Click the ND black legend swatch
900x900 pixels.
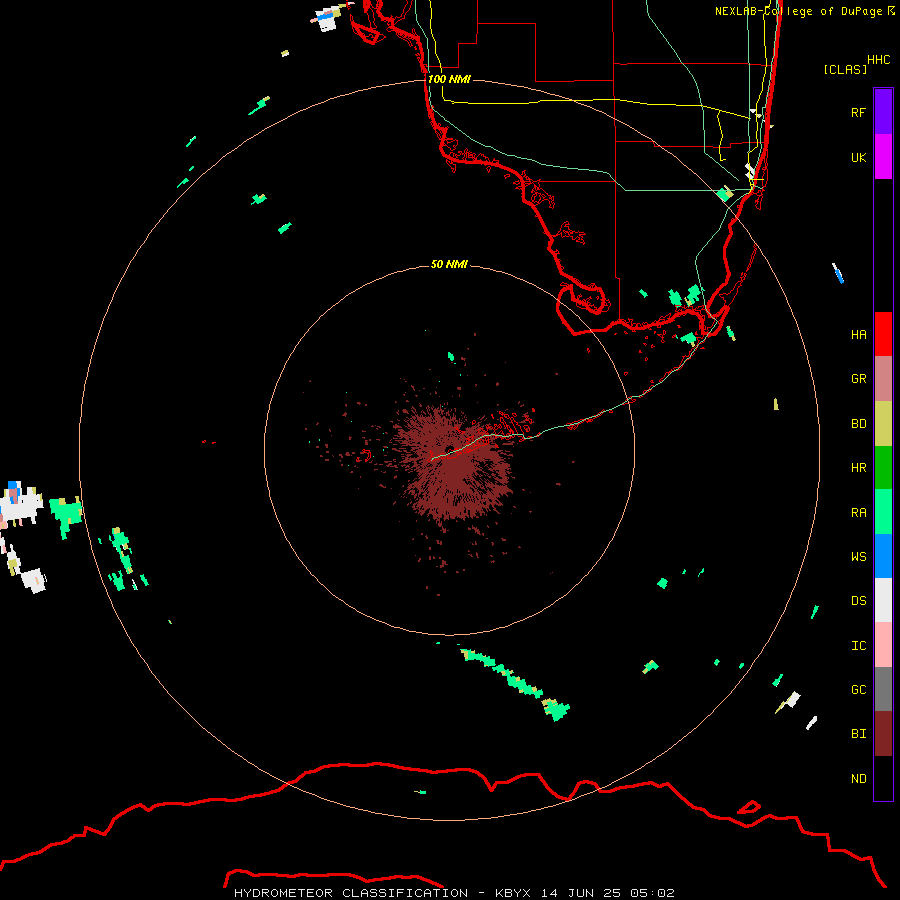click(x=883, y=778)
